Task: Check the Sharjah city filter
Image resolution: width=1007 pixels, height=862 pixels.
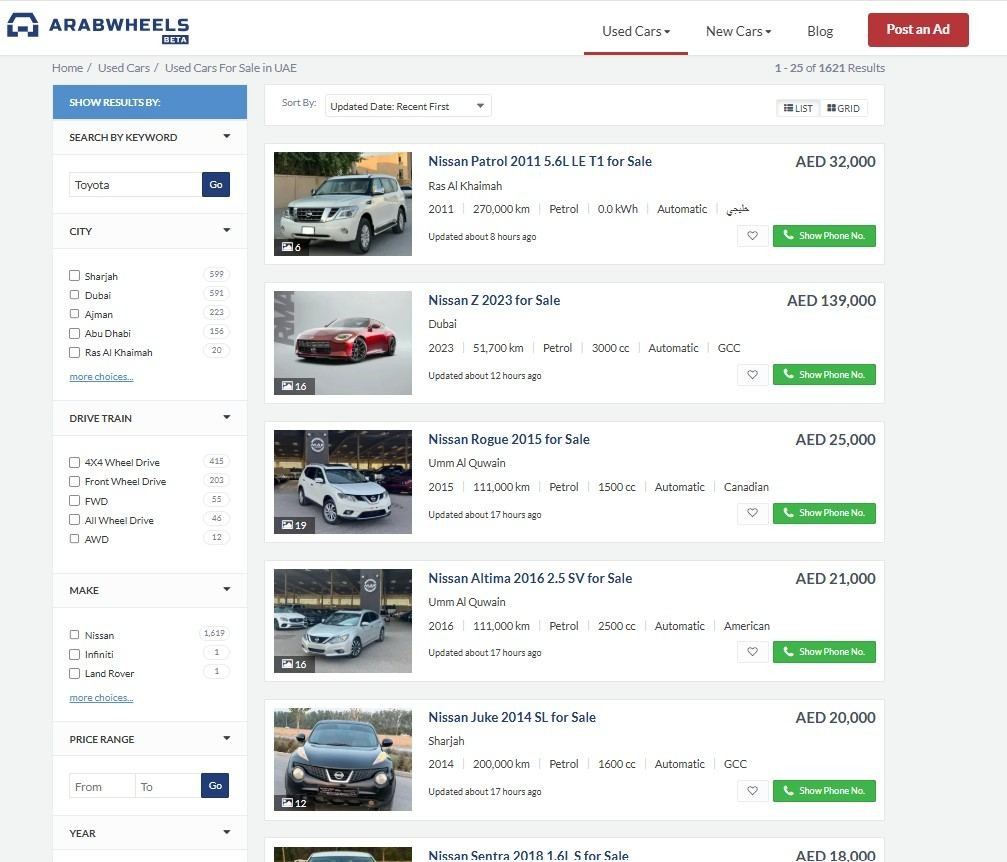Action: click(x=74, y=276)
